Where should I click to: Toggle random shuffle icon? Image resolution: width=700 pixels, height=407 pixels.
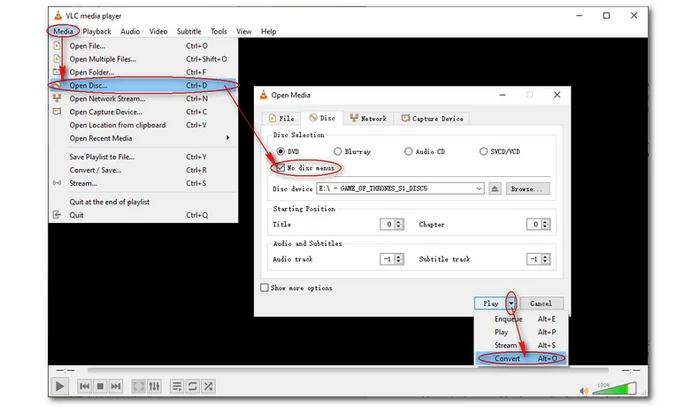point(208,386)
